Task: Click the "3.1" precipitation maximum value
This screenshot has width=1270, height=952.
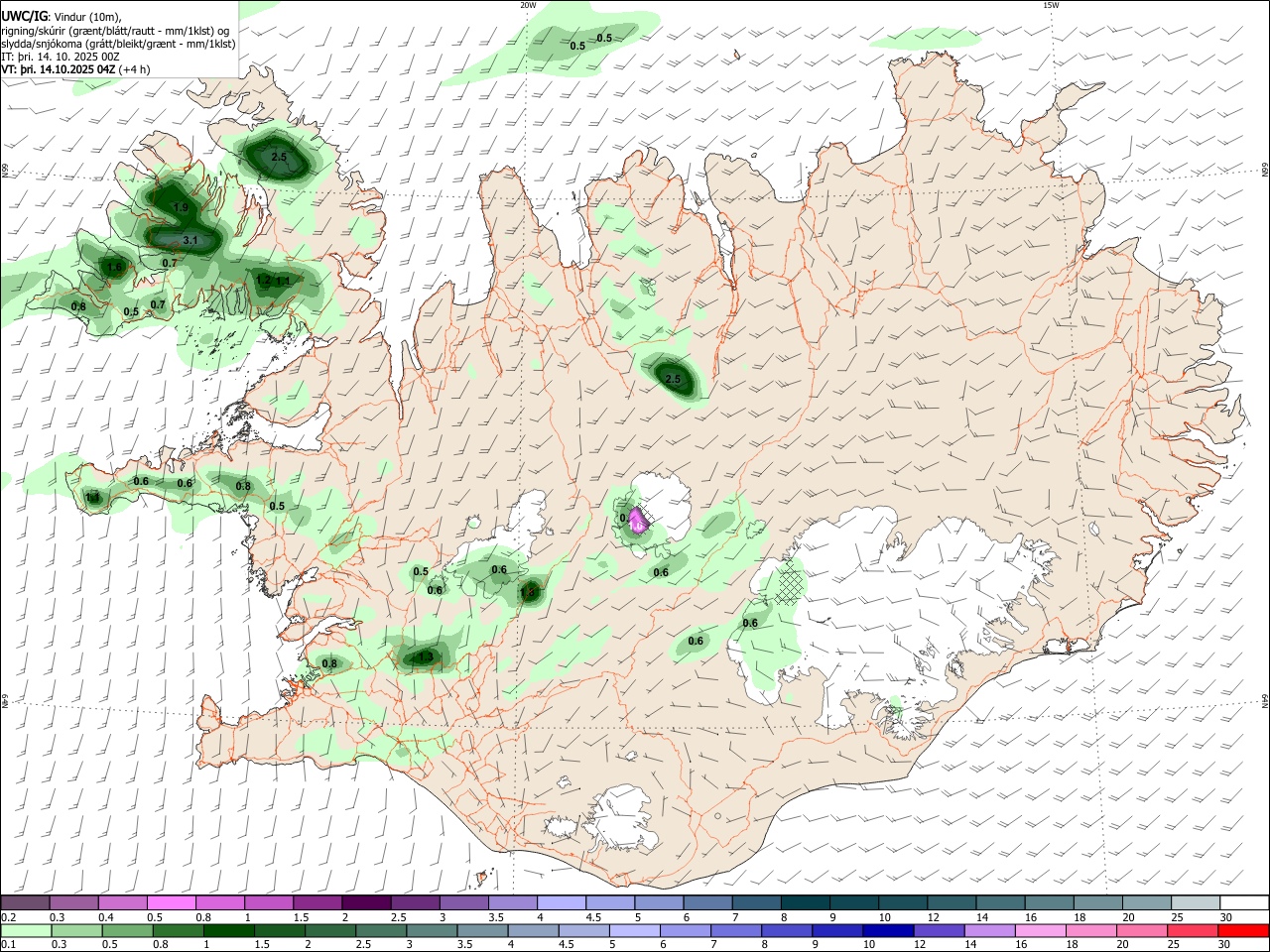Action: (191, 240)
